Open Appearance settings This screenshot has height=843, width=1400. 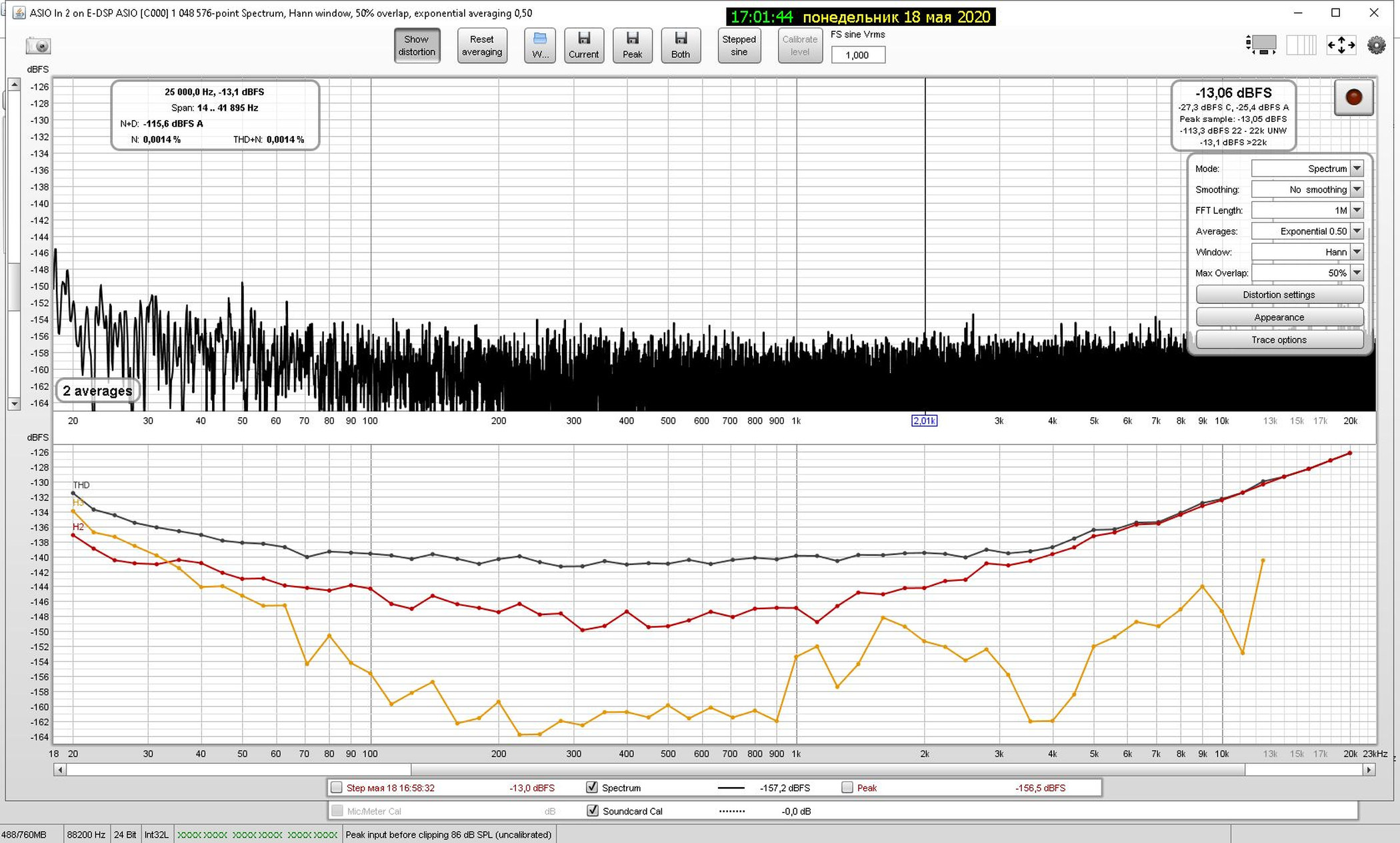click(1279, 317)
